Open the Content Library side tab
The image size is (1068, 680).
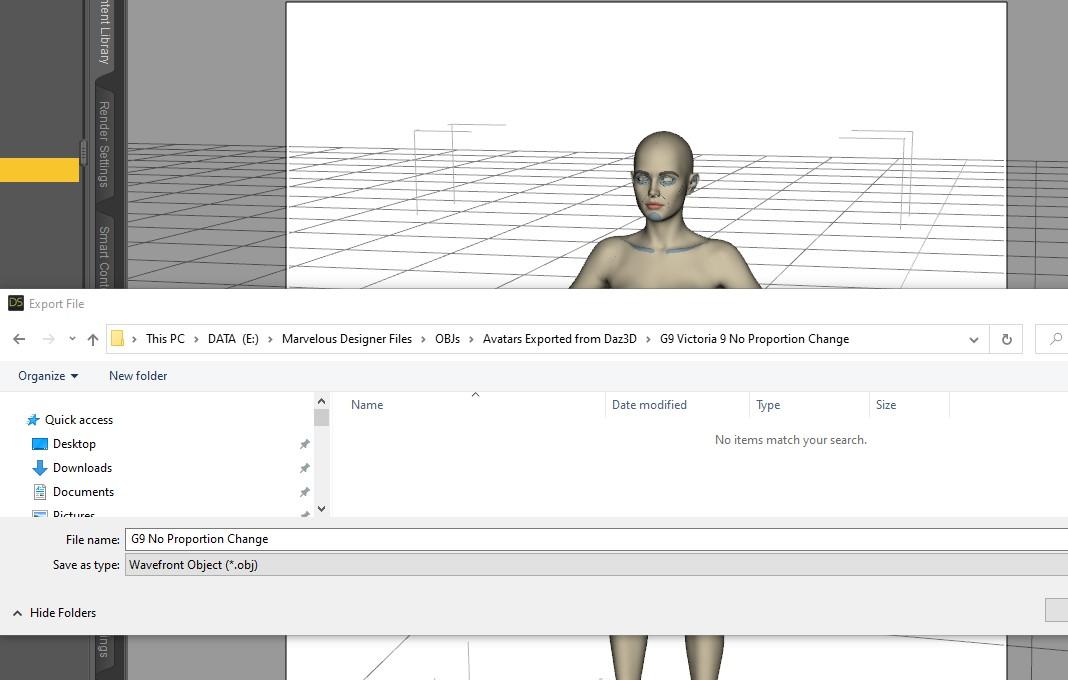point(104,33)
